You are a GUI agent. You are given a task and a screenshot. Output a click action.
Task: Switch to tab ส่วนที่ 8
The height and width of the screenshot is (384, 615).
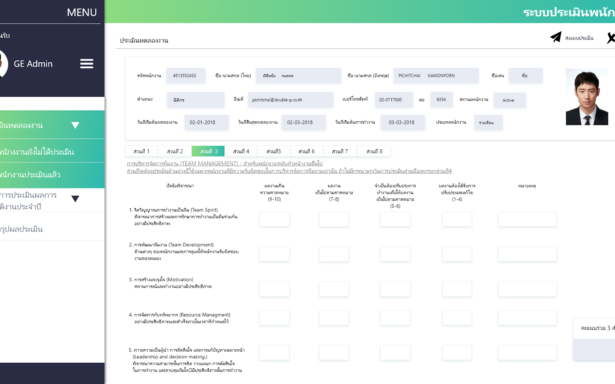click(x=374, y=151)
